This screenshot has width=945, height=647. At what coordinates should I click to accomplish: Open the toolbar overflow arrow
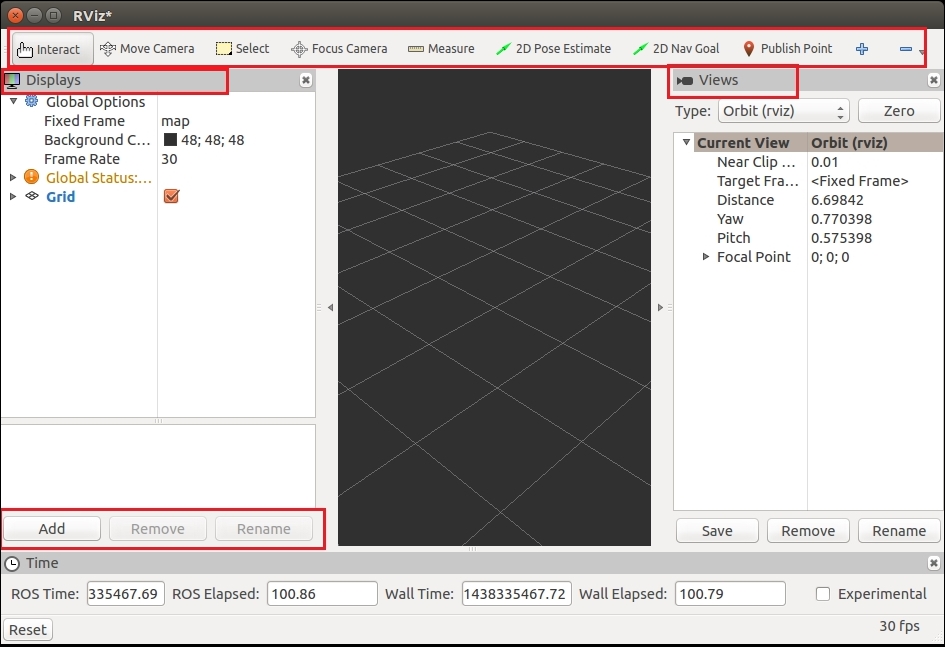pyautogui.click(x=921, y=52)
